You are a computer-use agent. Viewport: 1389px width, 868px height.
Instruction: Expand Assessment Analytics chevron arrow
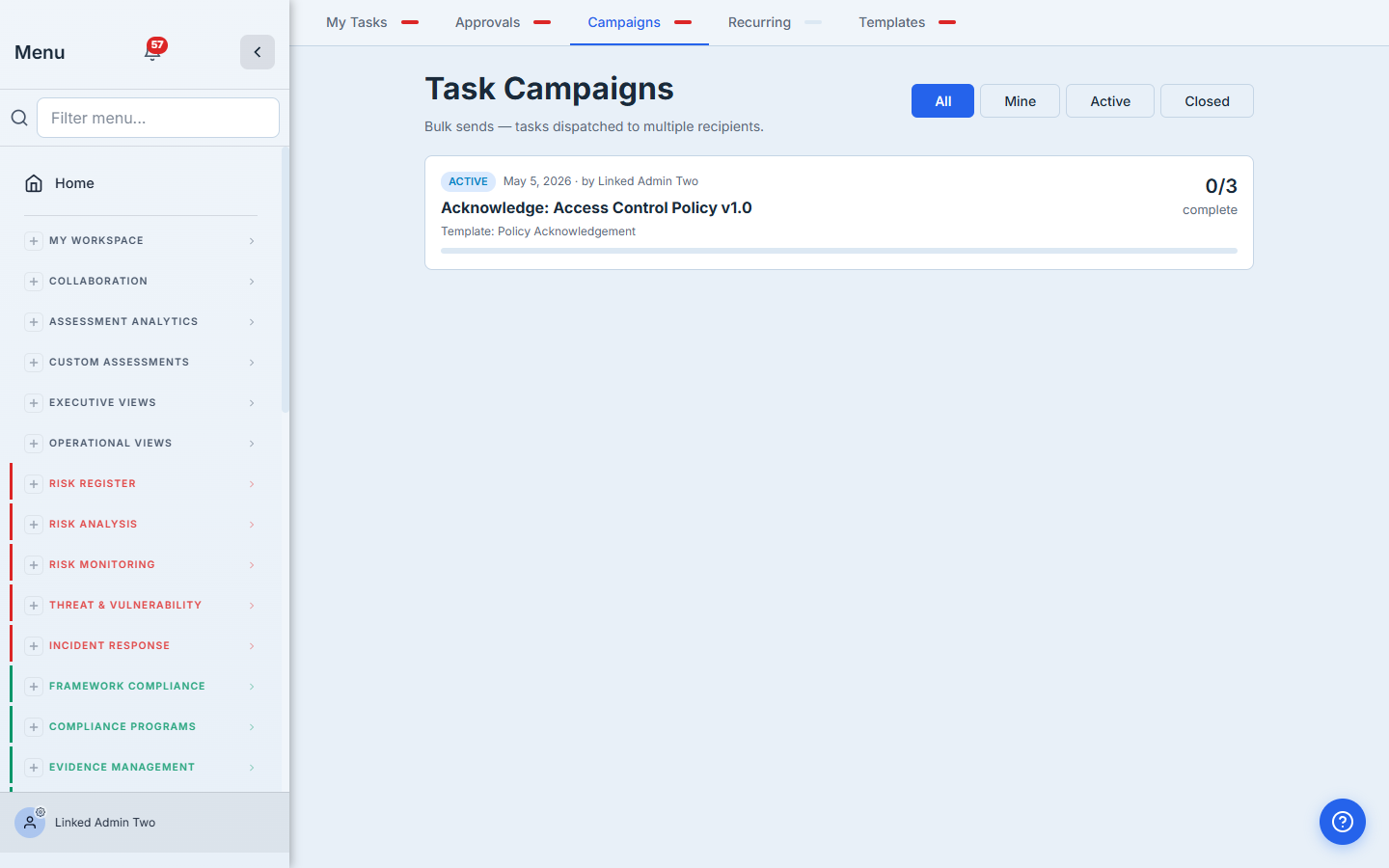pyautogui.click(x=252, y=322)
